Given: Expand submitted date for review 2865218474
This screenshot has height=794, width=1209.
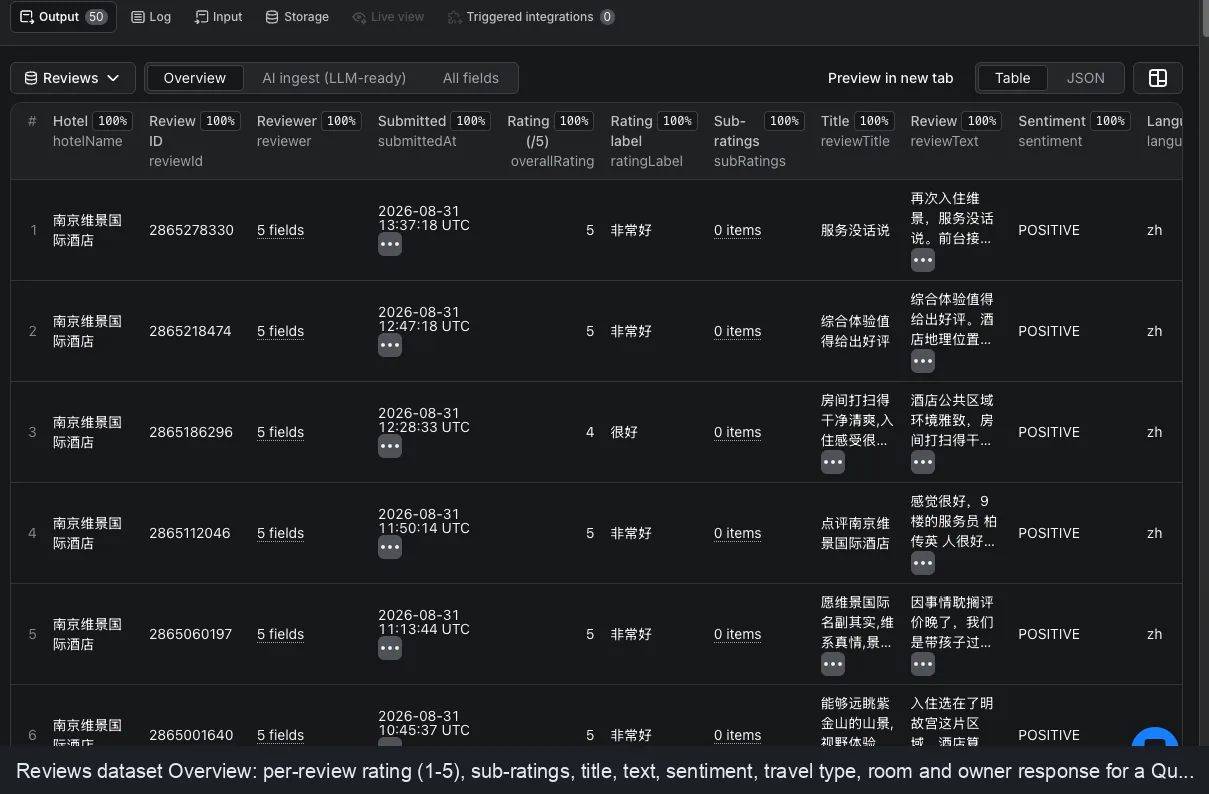Looking at the screenshot, I should (390, 345).
